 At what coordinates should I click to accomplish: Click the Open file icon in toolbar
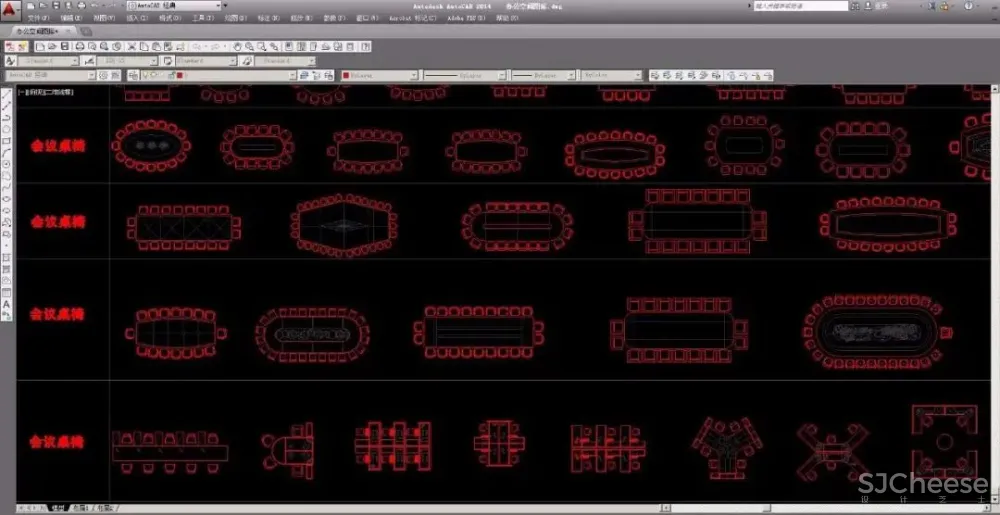coord(52,47)
